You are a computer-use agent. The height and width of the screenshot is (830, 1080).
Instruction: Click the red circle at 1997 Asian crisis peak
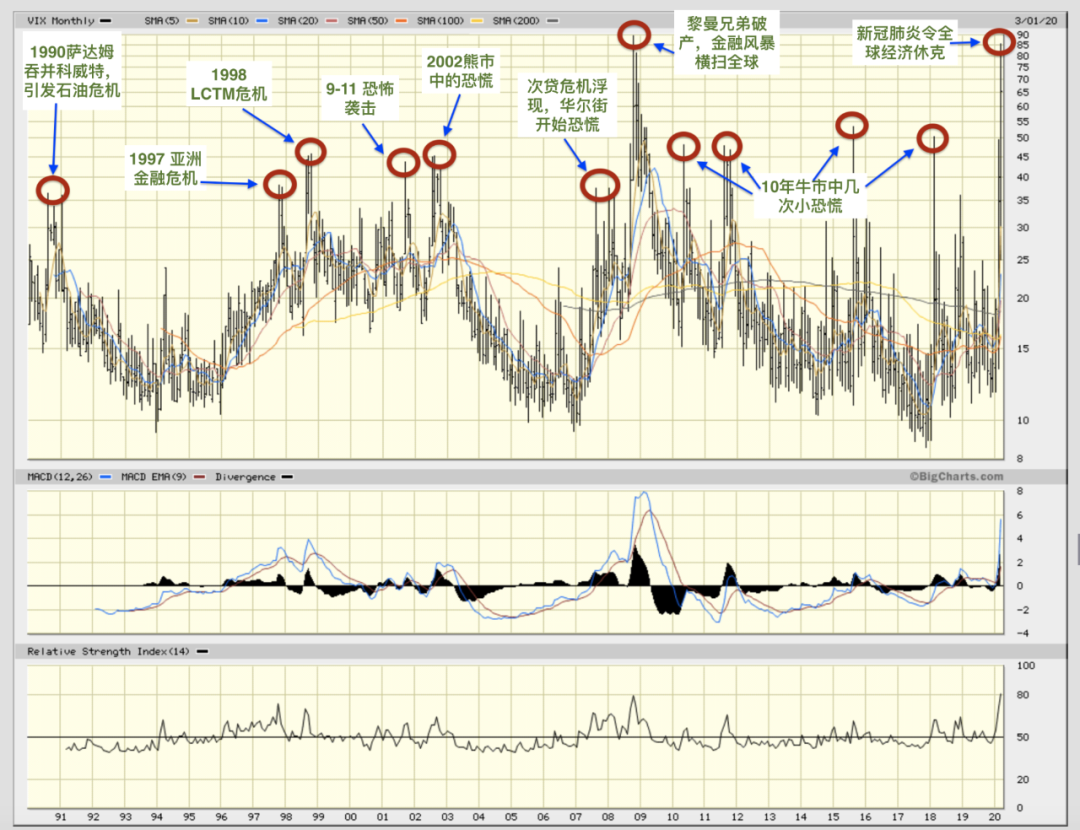pyautogui.click(x=280, y=184)
